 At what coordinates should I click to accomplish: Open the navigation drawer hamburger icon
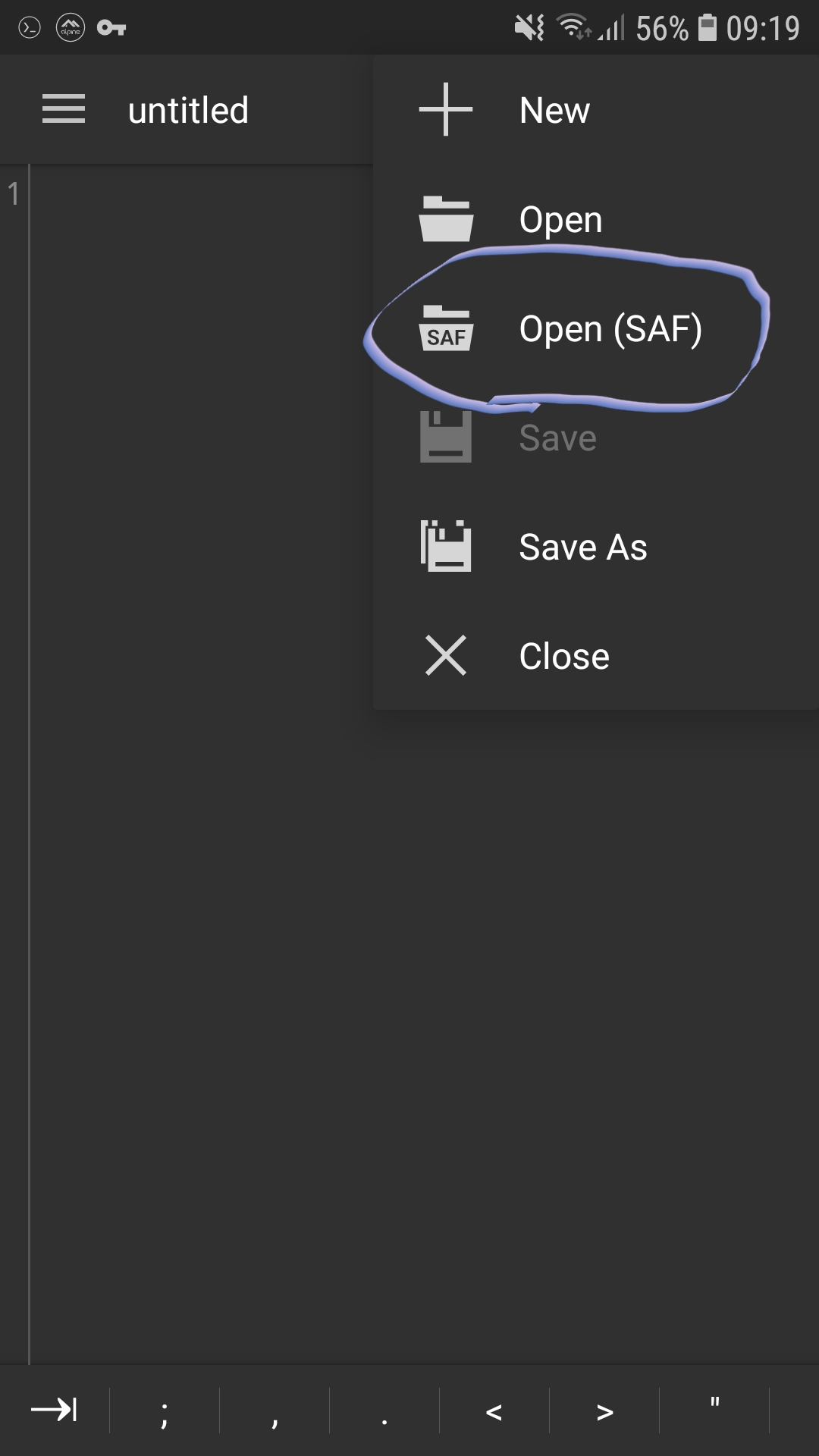pyautogui.click(x=62, y=108)
